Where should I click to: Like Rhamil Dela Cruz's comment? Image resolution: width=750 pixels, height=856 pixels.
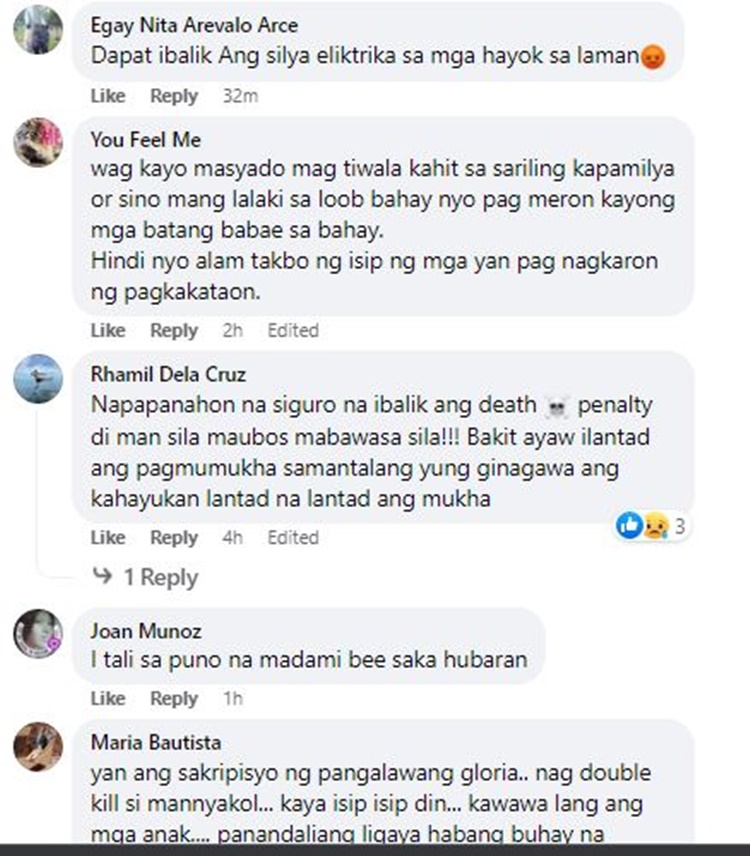click(108, 538)
